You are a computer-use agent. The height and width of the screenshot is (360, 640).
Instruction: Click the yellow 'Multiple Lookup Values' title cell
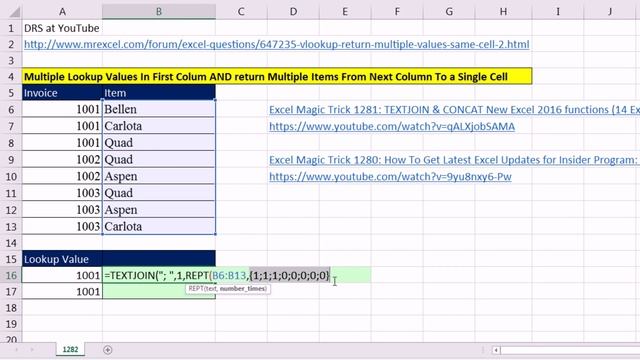(x=277, y=77)
